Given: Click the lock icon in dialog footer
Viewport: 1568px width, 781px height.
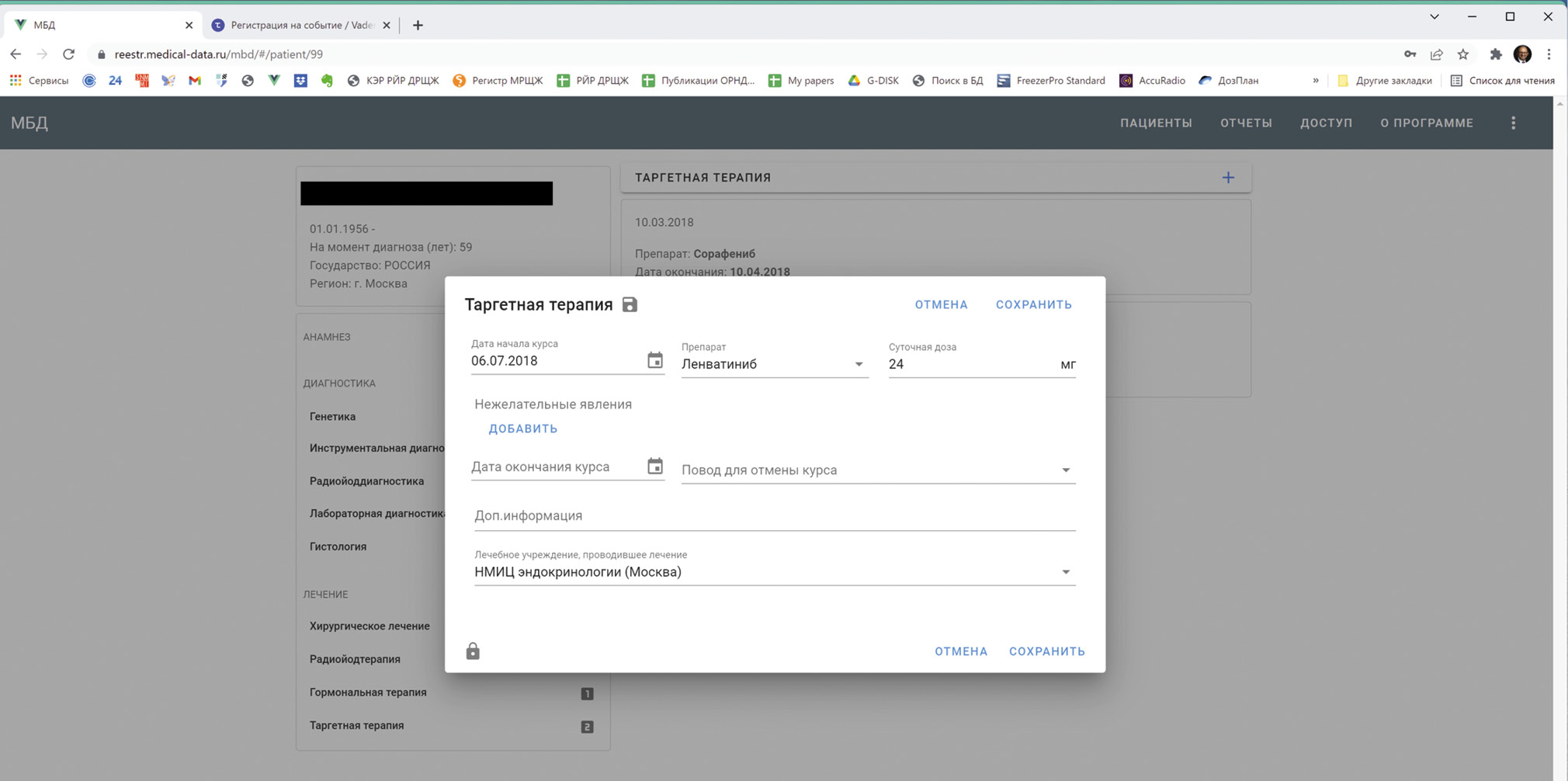Looking at the screenshot, I should [473, 651].
